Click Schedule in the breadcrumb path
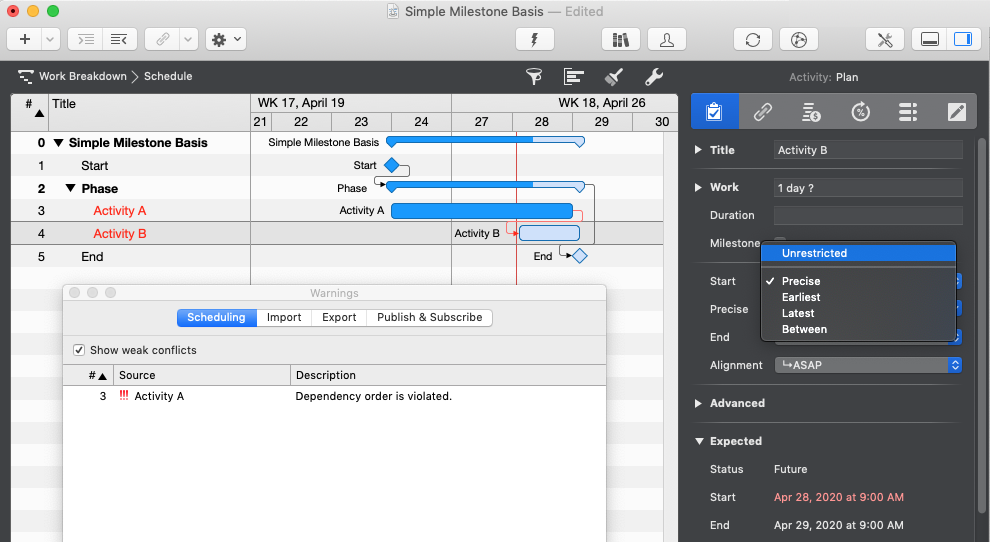990x542 pixels. point(168,76)
